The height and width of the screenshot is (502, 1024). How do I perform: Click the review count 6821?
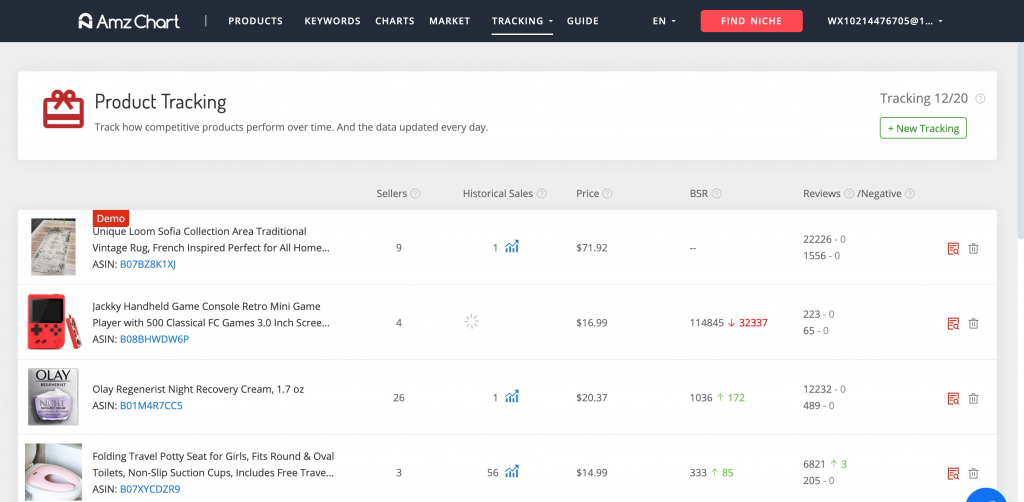pyautogui.click(x=814, y=464)
